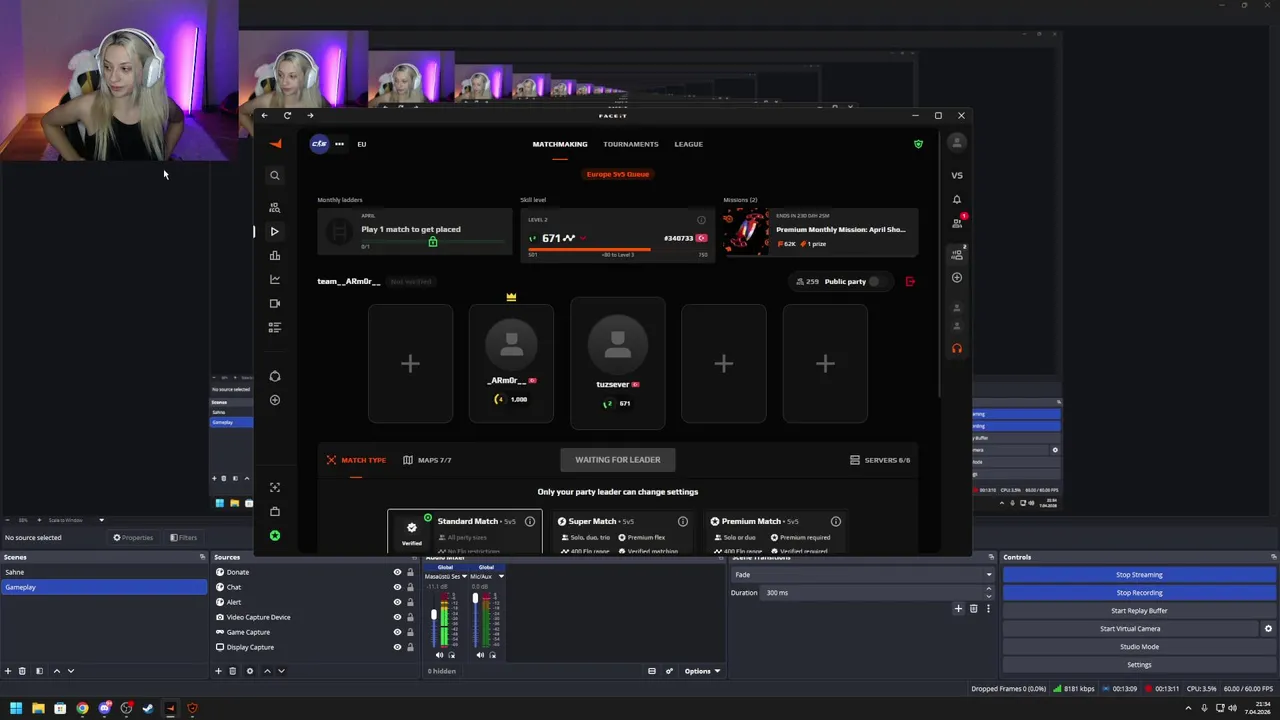Open the FACEIT feed list sidebar icon
1280x720 pixels.
point(274,327)
